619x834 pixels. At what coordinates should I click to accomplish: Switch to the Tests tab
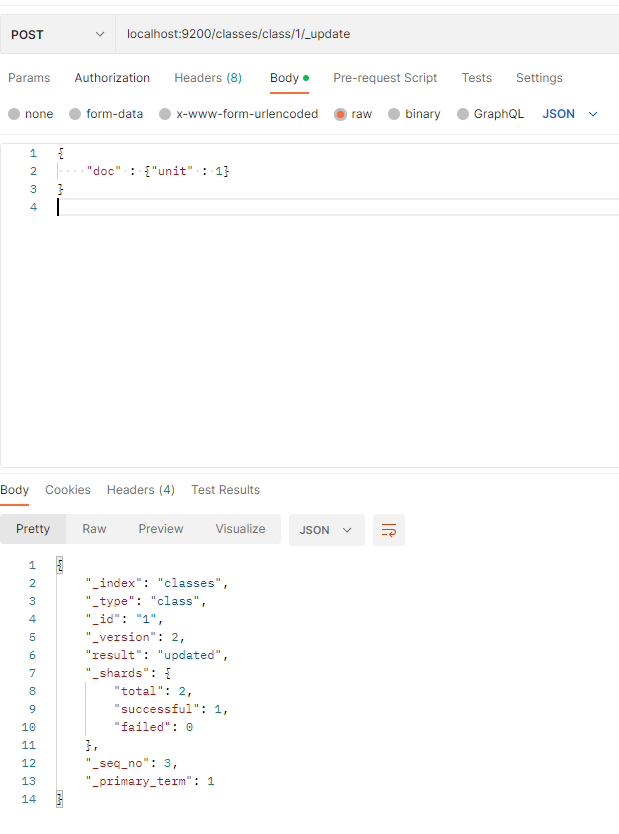(476, 78)
